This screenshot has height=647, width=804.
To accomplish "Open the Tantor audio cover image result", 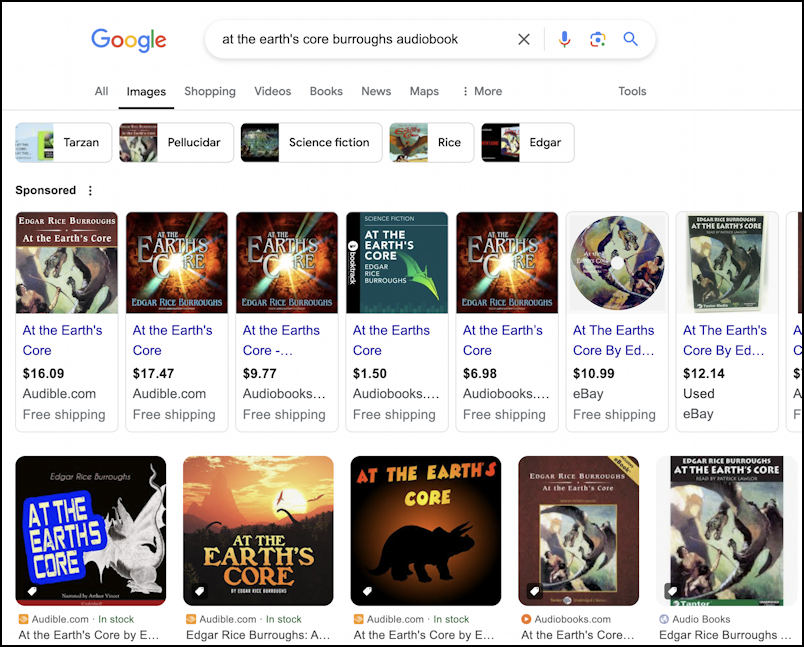I will coord(727,531).
